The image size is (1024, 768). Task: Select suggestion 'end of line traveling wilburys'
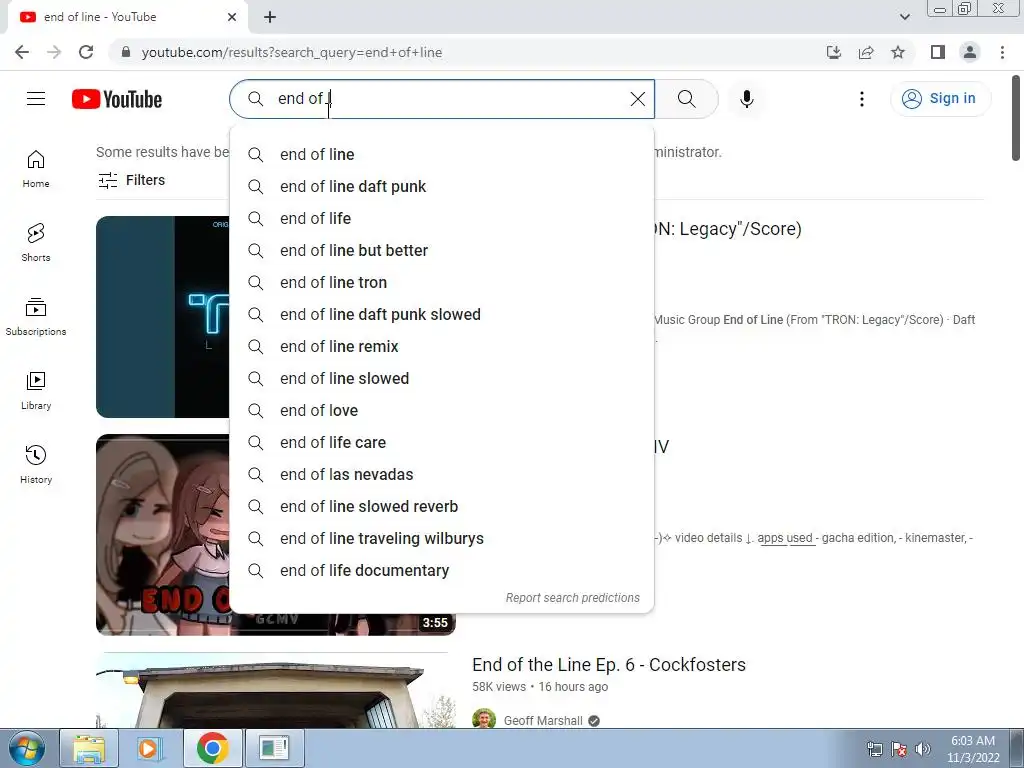tap(441, 538)
